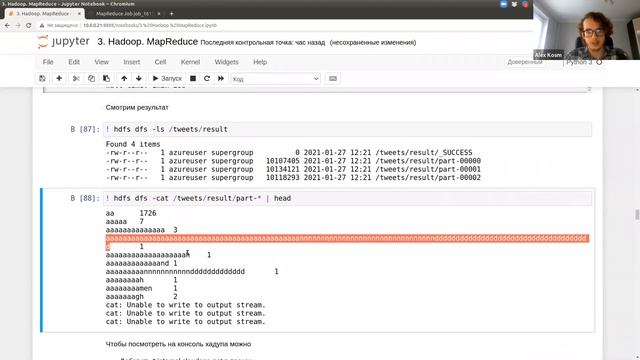Click the _SUCCESS file output line
The image size is (640, 360).
tap(289, 152)
